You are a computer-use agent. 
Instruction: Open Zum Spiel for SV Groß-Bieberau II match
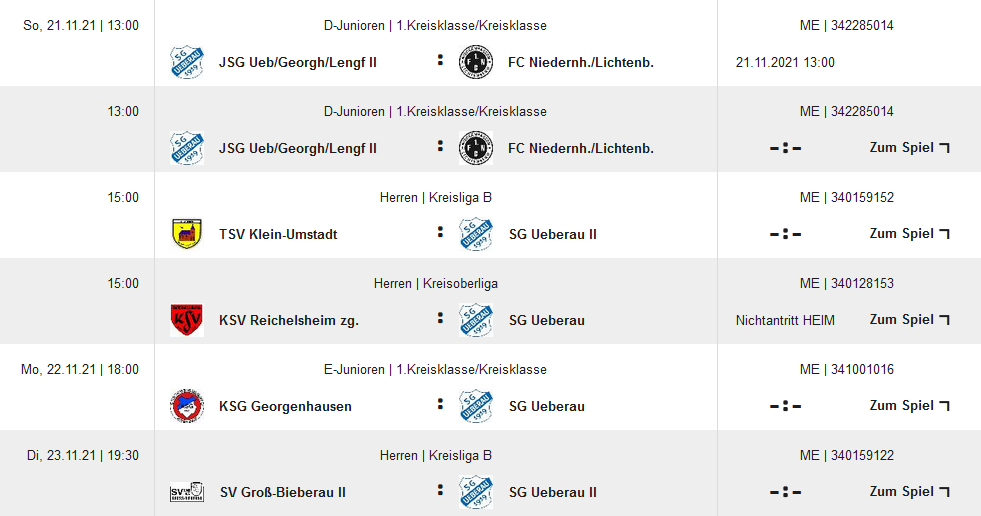click(909, 492)
